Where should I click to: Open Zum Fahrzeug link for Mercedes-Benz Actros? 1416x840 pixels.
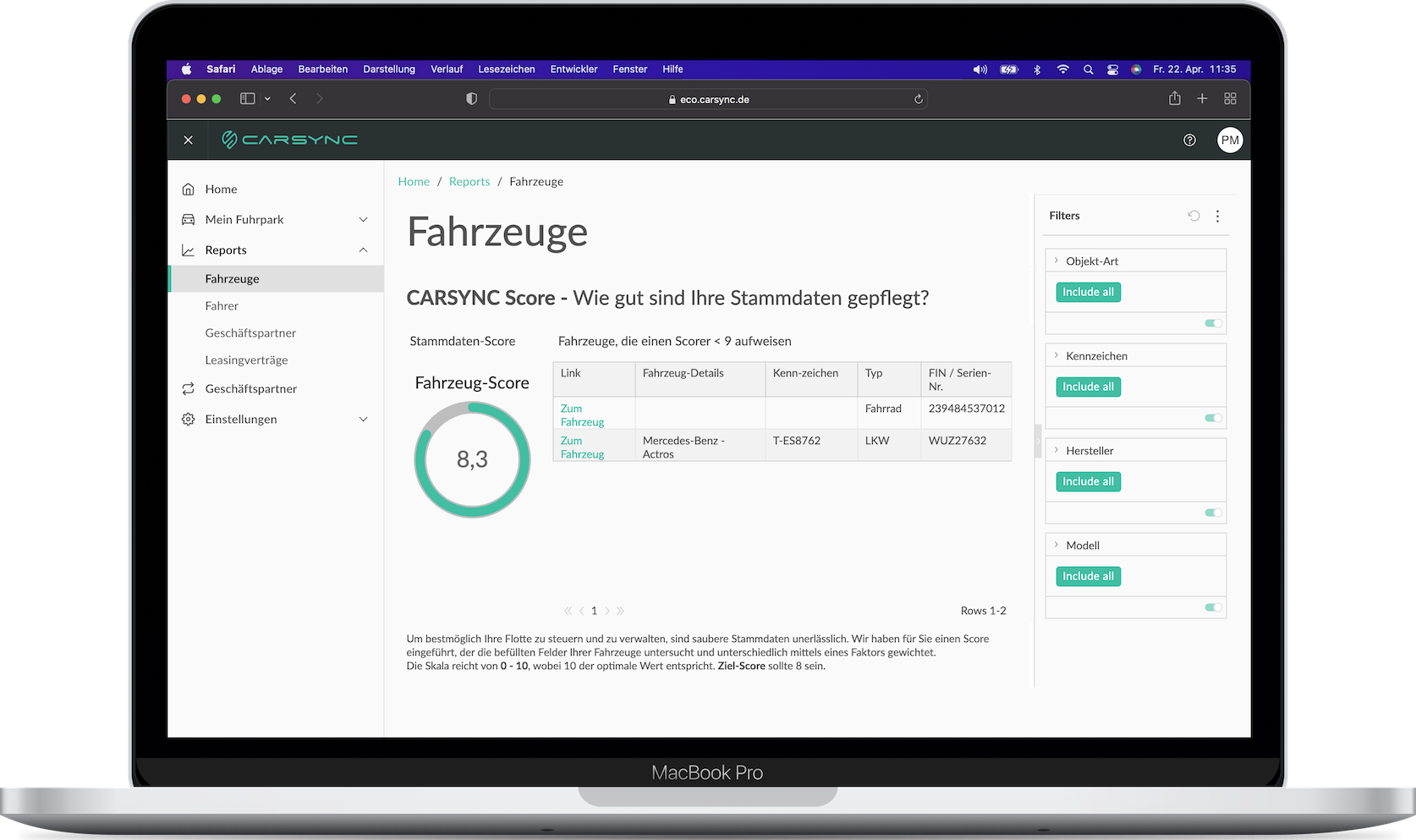(x=582, y=447)
